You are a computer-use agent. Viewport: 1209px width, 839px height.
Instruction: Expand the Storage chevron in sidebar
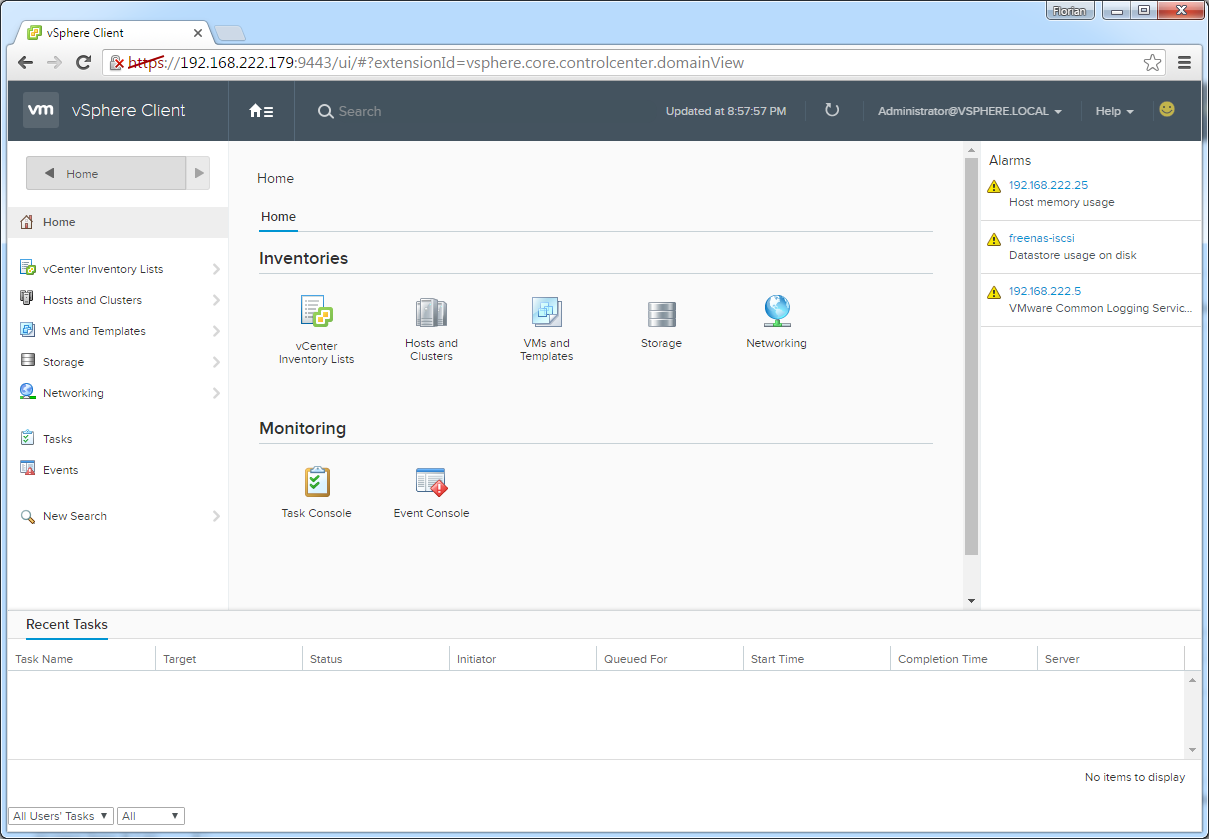click(x=216, y=362)
